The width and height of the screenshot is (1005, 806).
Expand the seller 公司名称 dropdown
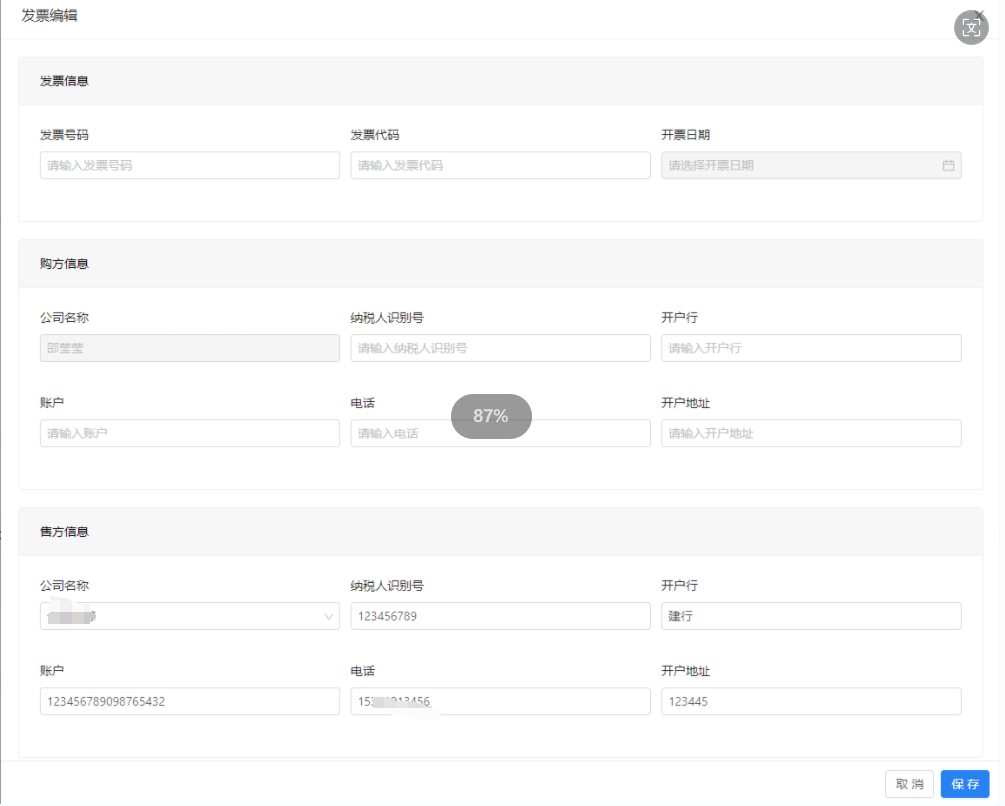[x=329, y=617]
